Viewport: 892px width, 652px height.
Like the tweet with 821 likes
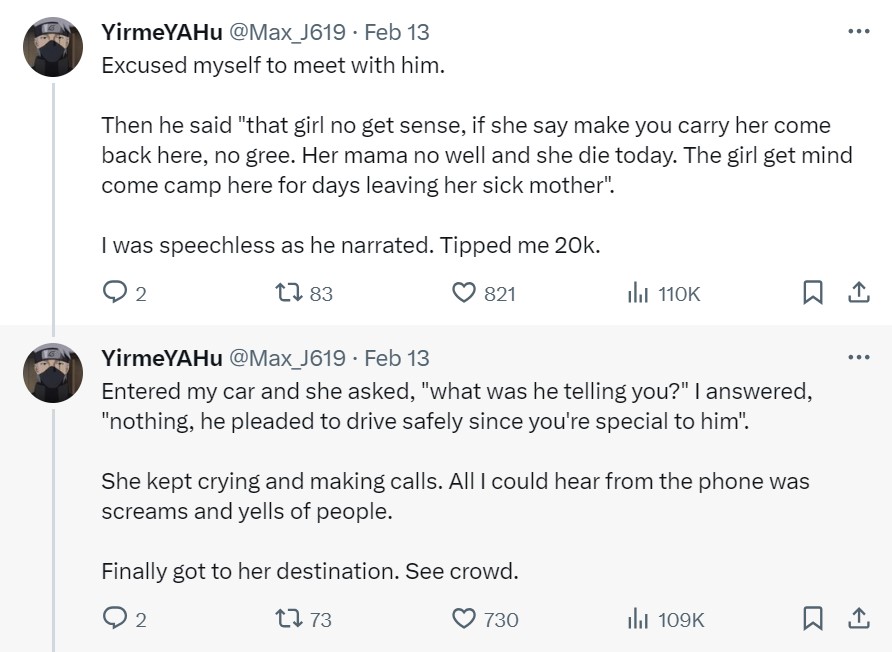(x=464, y=293)
